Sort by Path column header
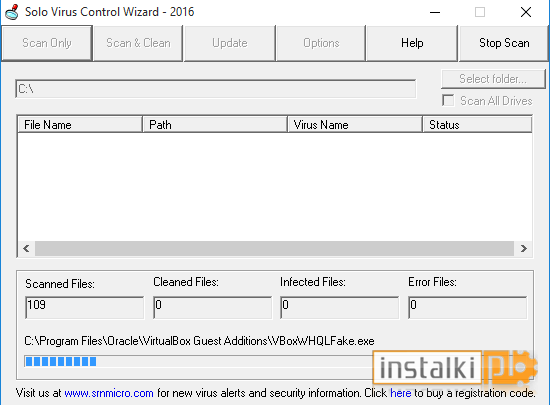 (x=215, y=125)
